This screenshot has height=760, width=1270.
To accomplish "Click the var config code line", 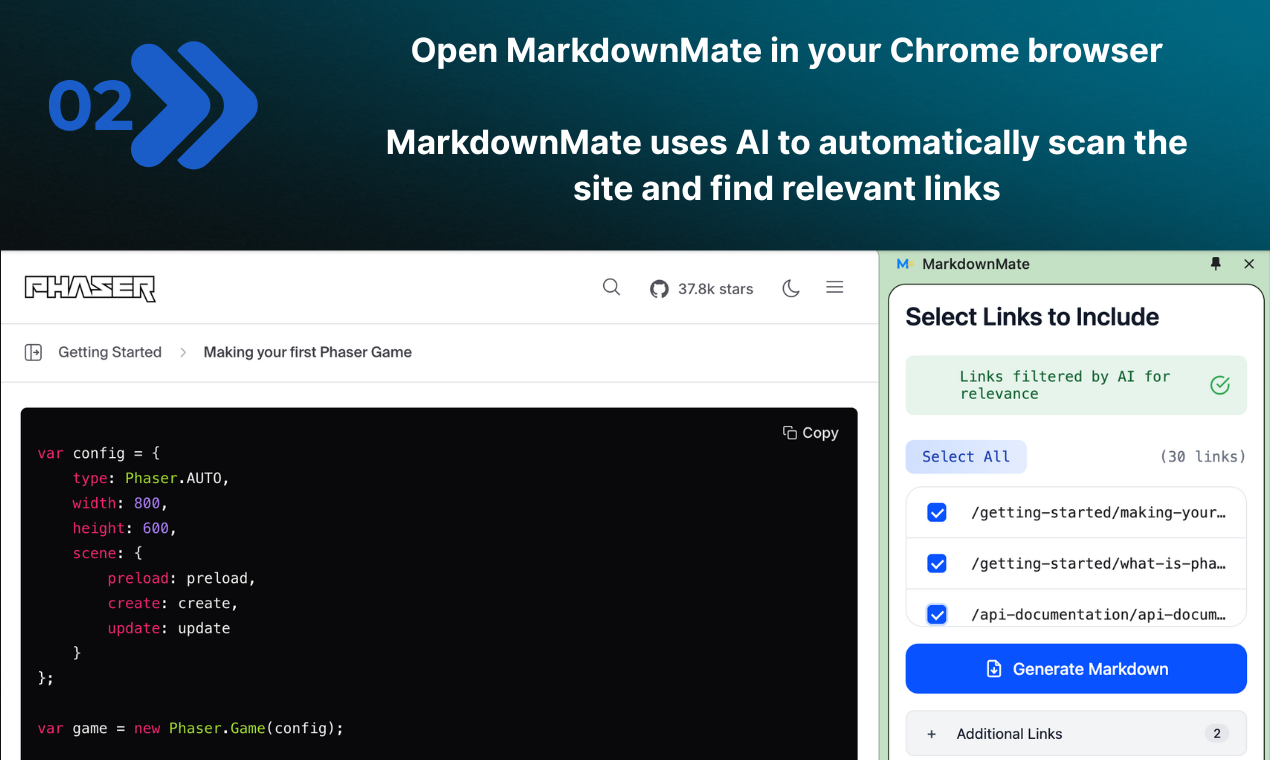I will (x=98, y=453).
